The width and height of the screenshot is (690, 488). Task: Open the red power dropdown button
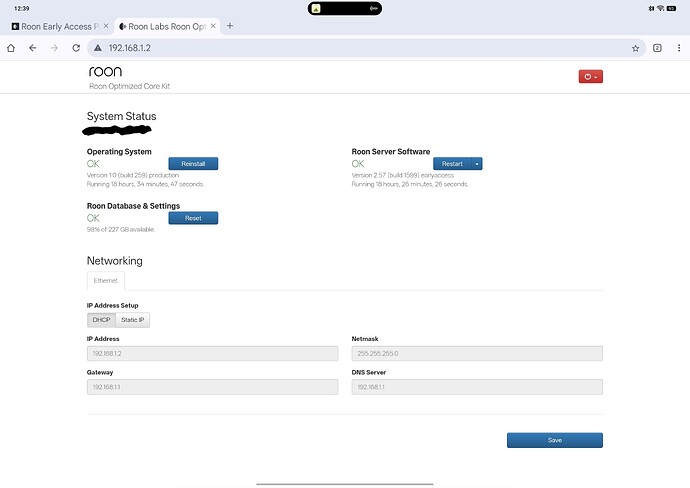coord(590,76)
